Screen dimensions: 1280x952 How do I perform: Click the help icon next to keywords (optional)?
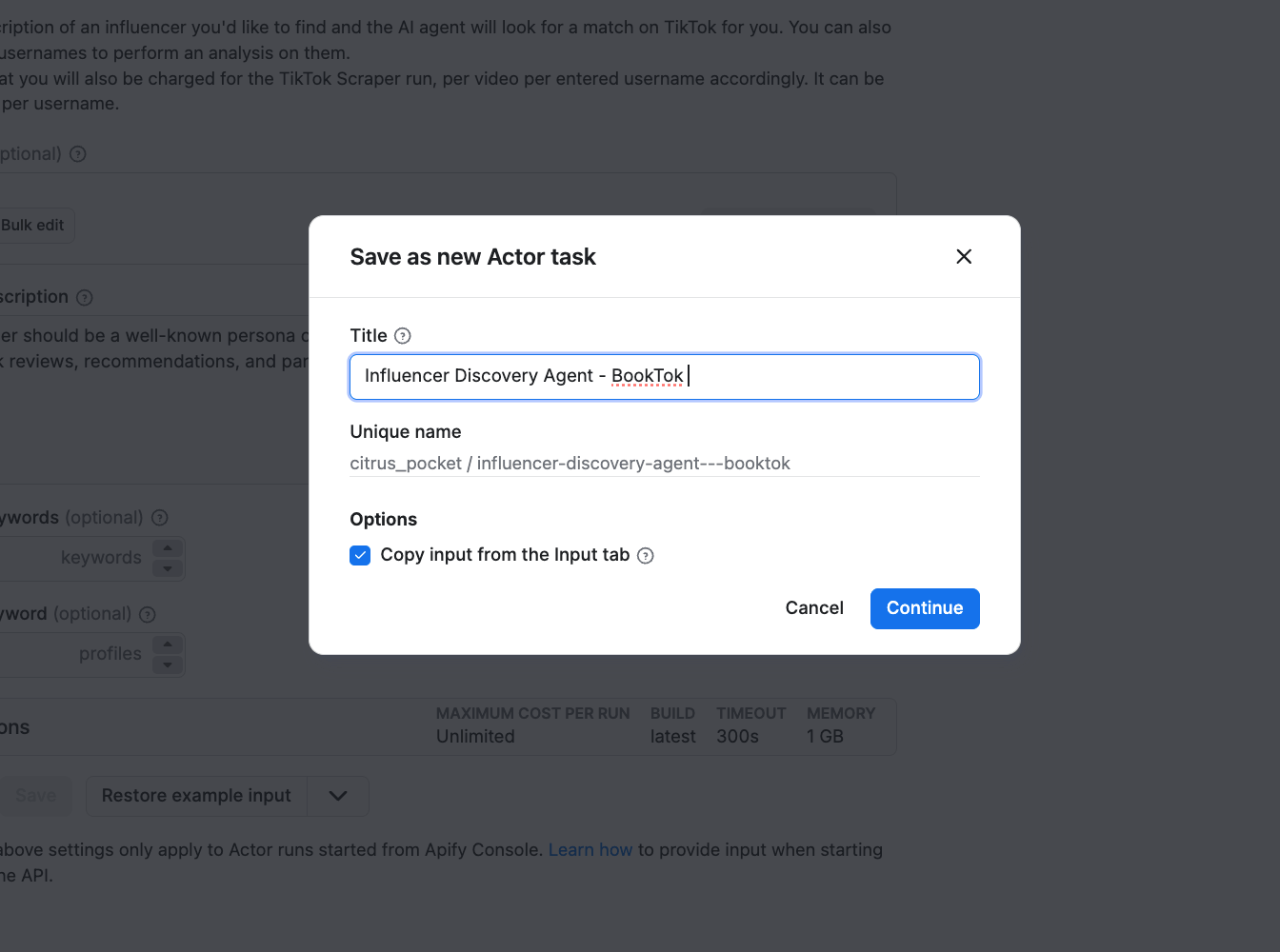(159, 517)
